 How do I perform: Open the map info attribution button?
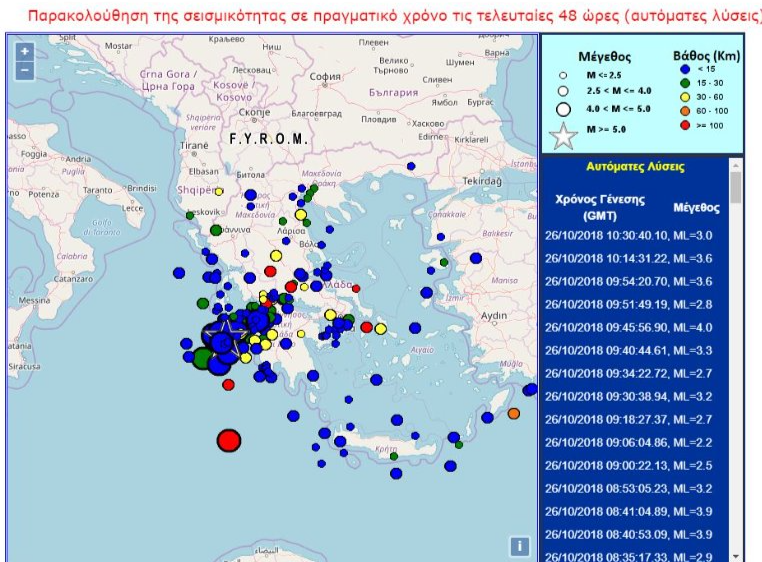point(520,546)
